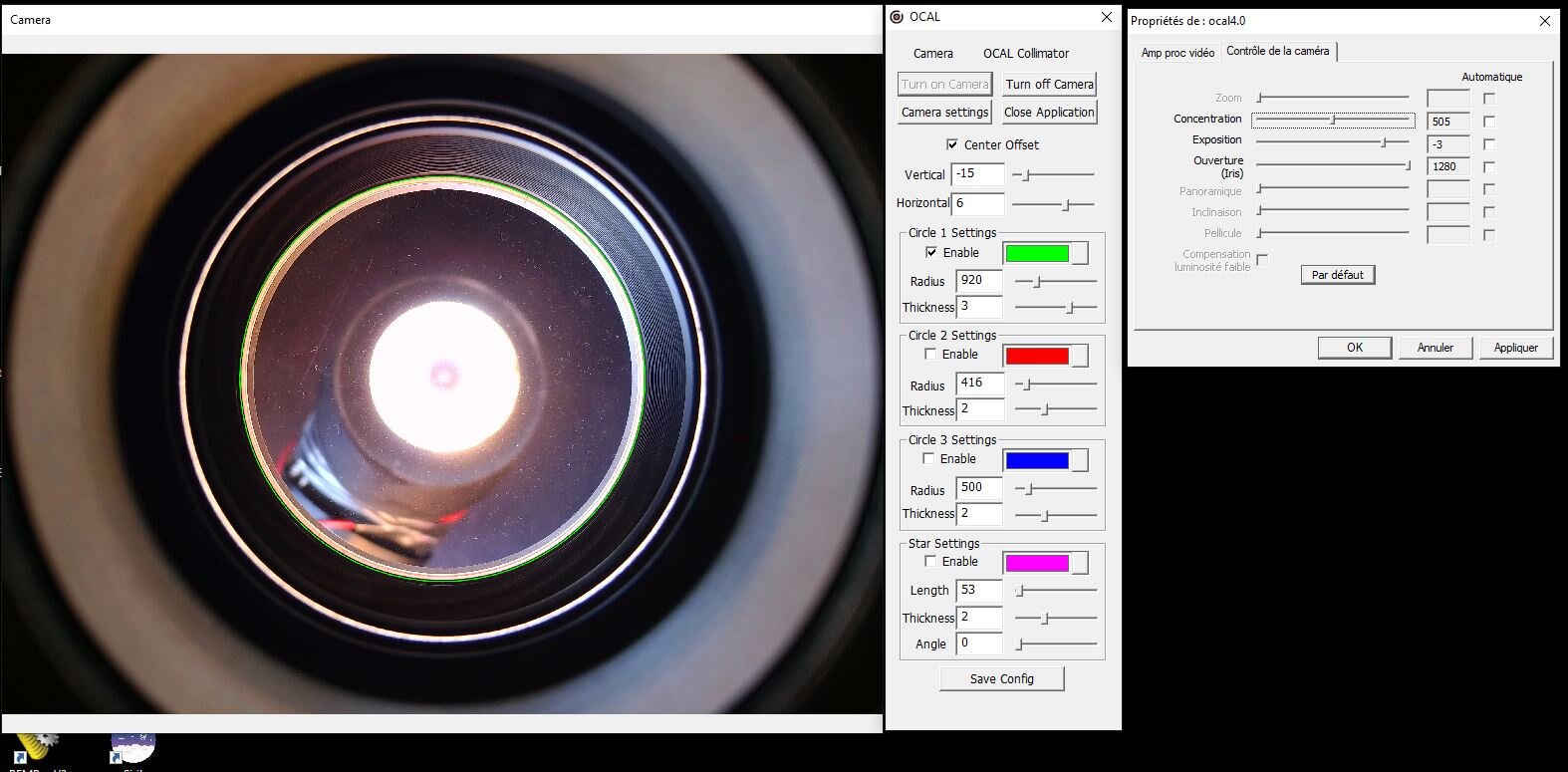Toggle the Center Offset checkbox

click(952, 144)
